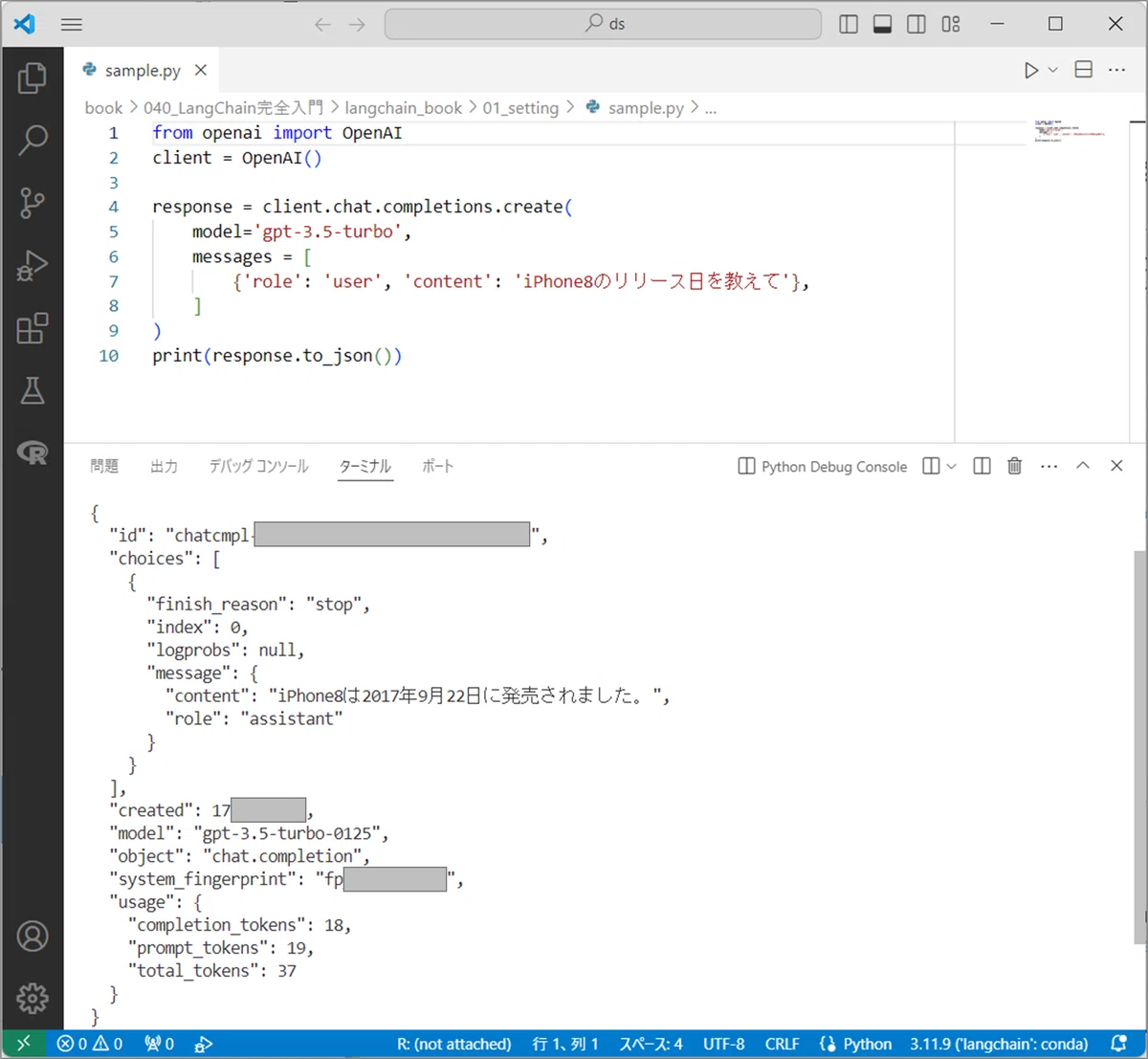Open the hamburger application menu
The width and height of the screenshot is (1148, 1059).
[x=72, y=24]
